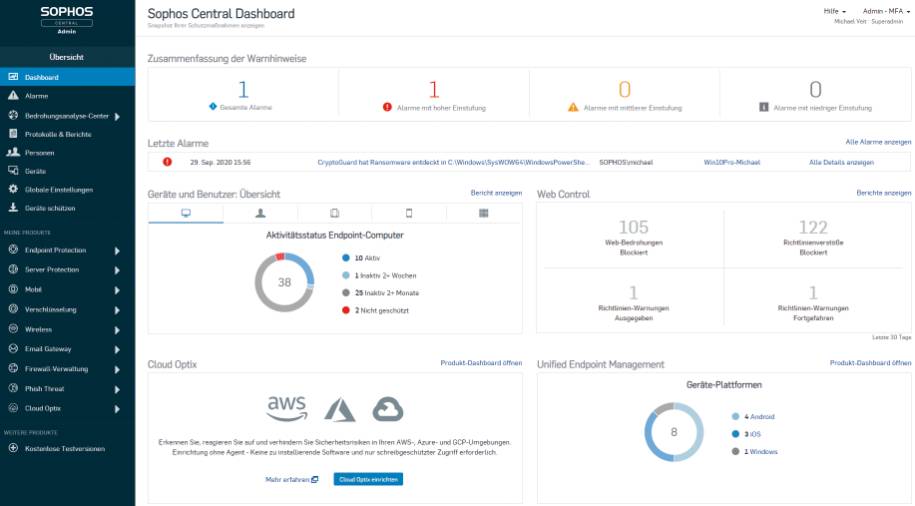Select the Server Protection product icon
Screen dimensions: 915x506
(13, 269)
